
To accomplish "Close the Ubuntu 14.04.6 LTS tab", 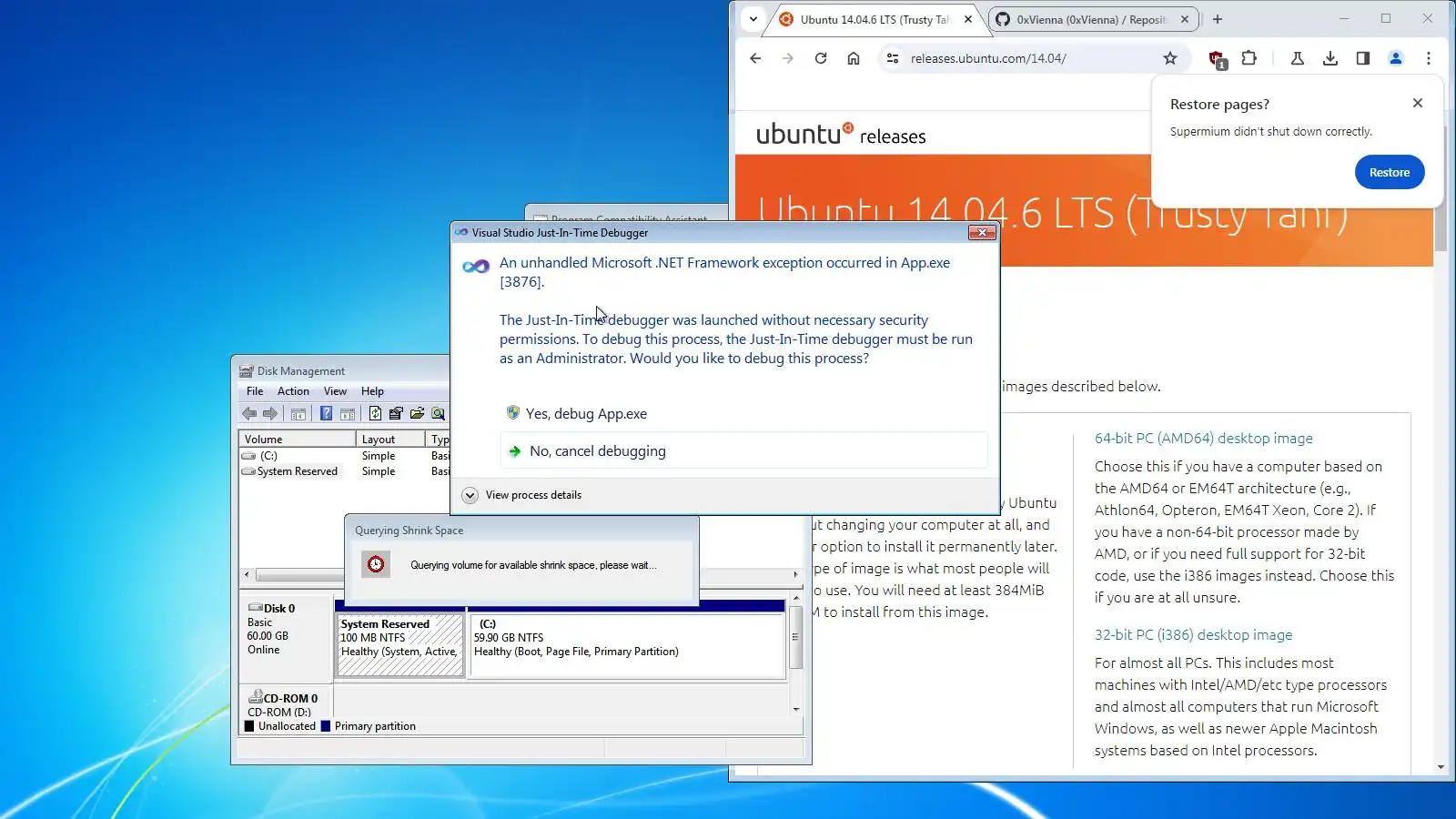I will click(x=968, y=19).
